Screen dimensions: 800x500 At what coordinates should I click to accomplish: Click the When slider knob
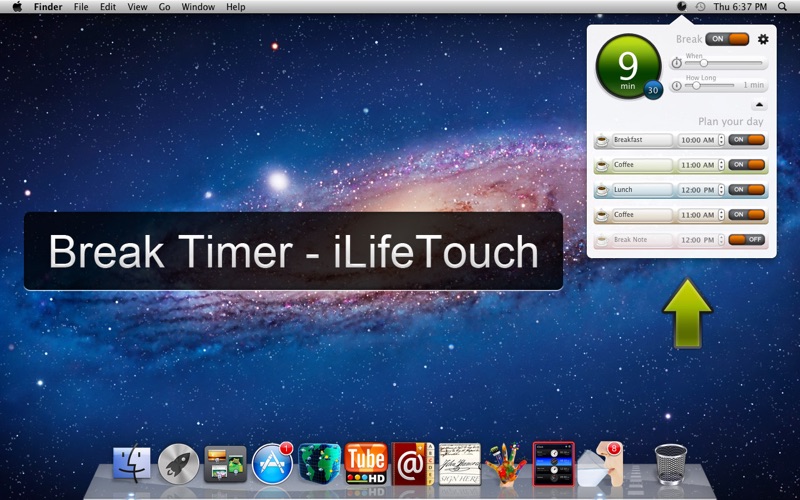coord(704,63)
